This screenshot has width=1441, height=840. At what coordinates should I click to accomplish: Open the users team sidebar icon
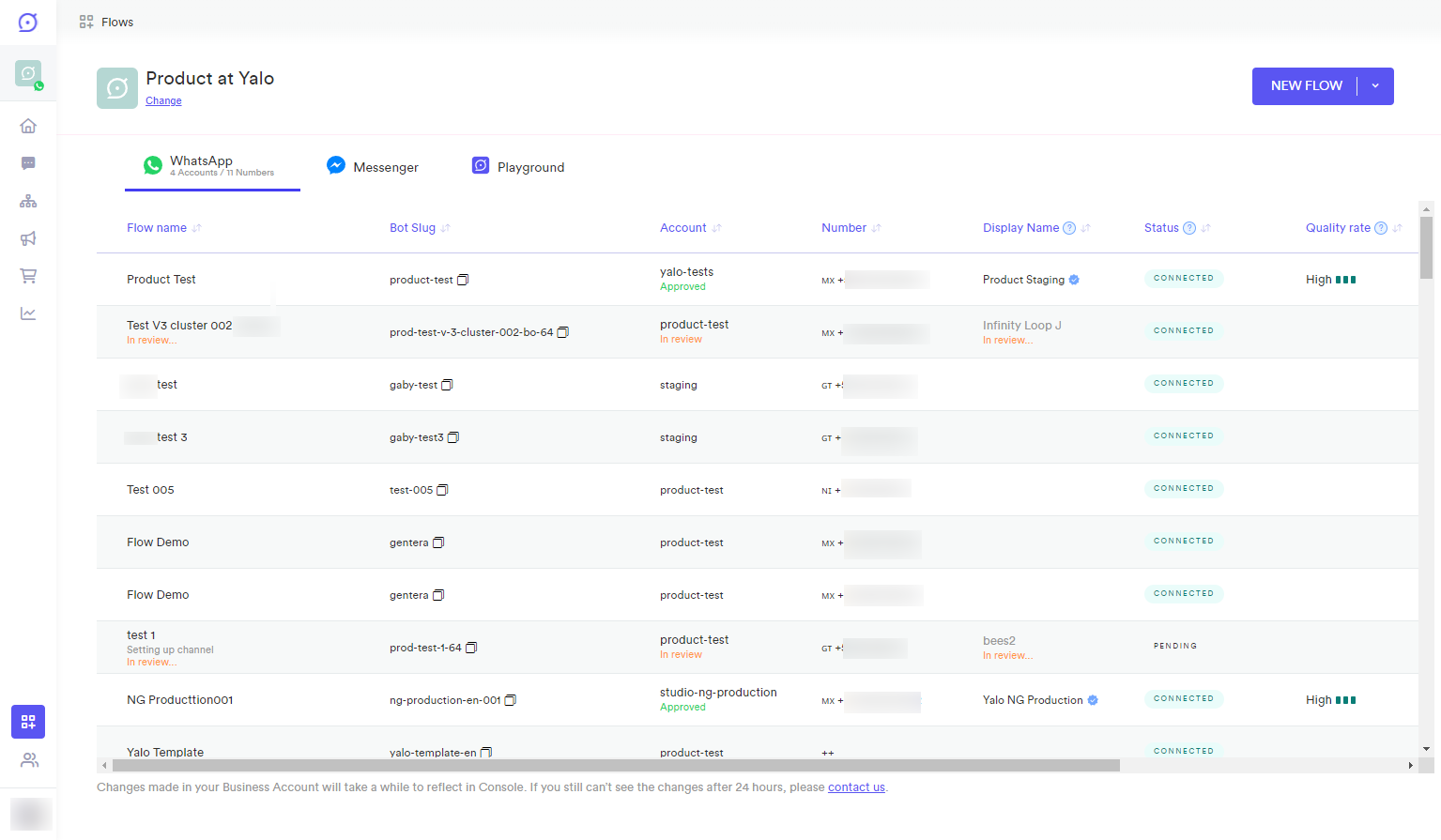[29, 760]
